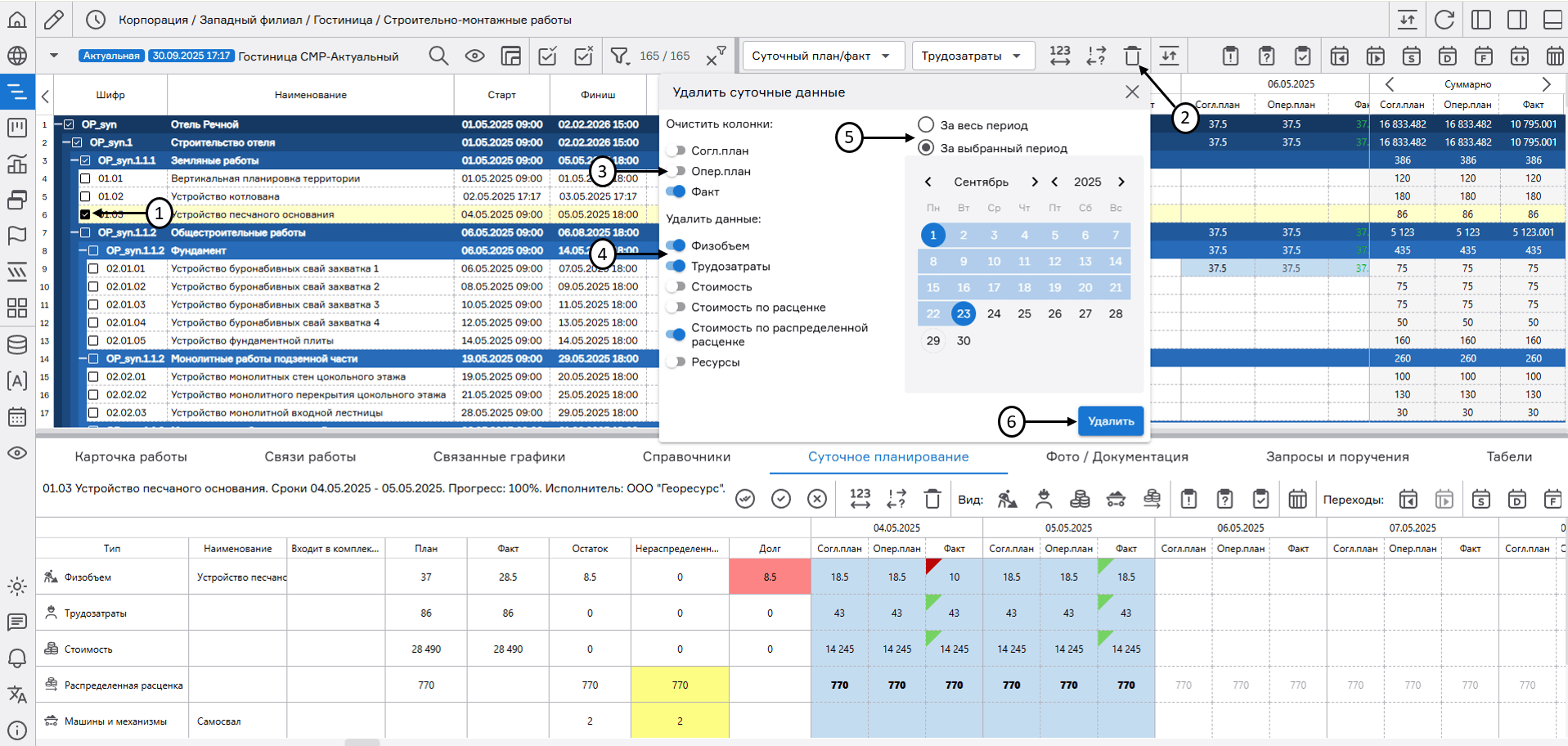
Task: Open the Фото / Документация tab
Action: pos(1119,457)
